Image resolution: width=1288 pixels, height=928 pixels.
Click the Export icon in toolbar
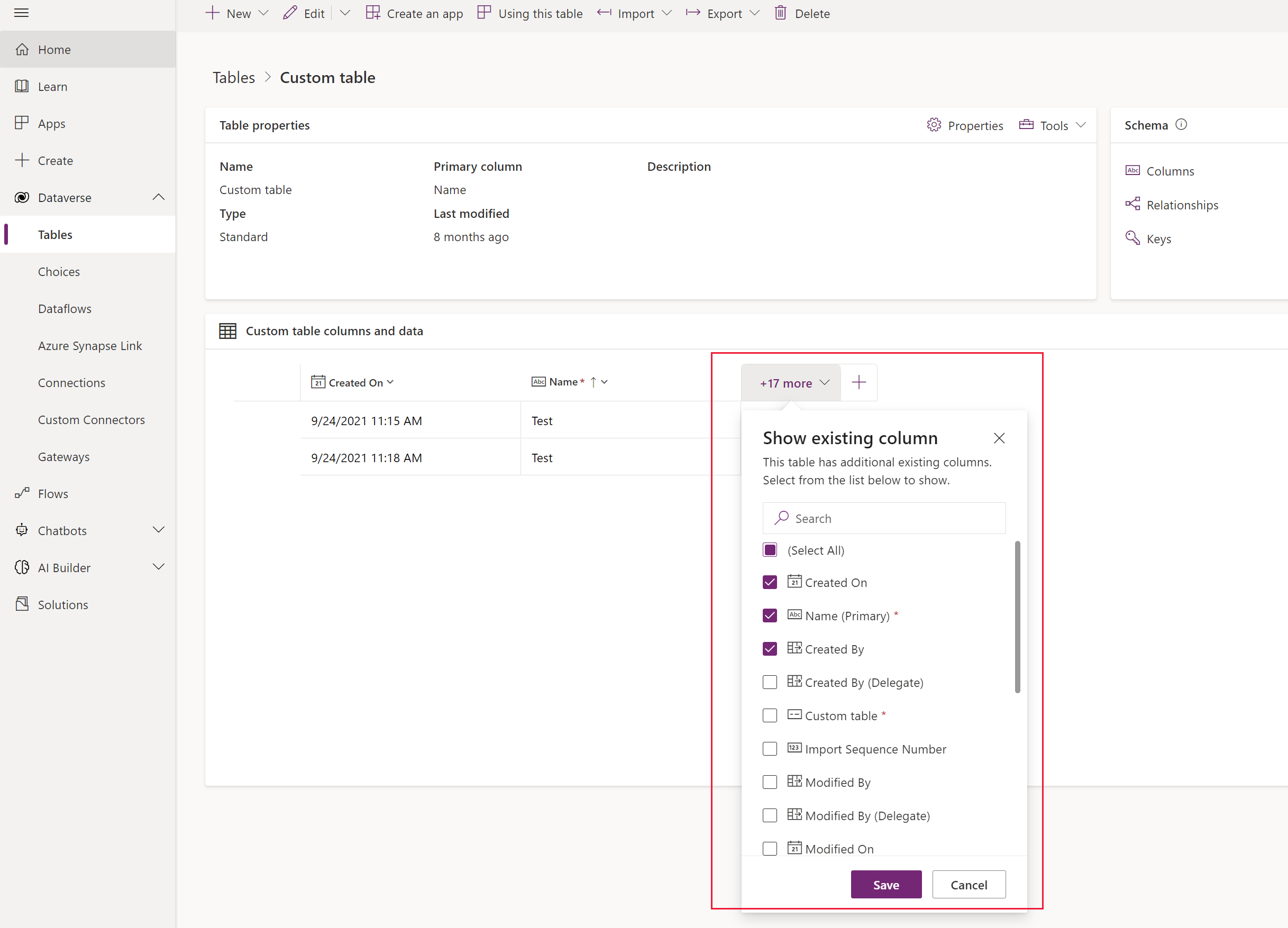(693, 13)
